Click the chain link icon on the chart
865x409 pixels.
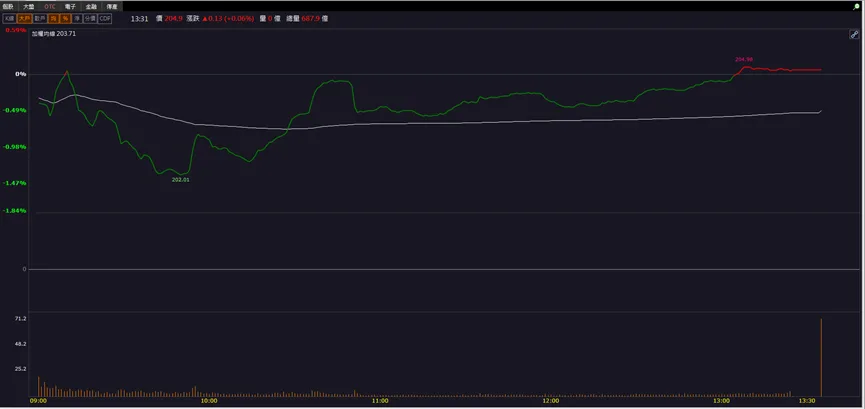click(x=854, y=35)
